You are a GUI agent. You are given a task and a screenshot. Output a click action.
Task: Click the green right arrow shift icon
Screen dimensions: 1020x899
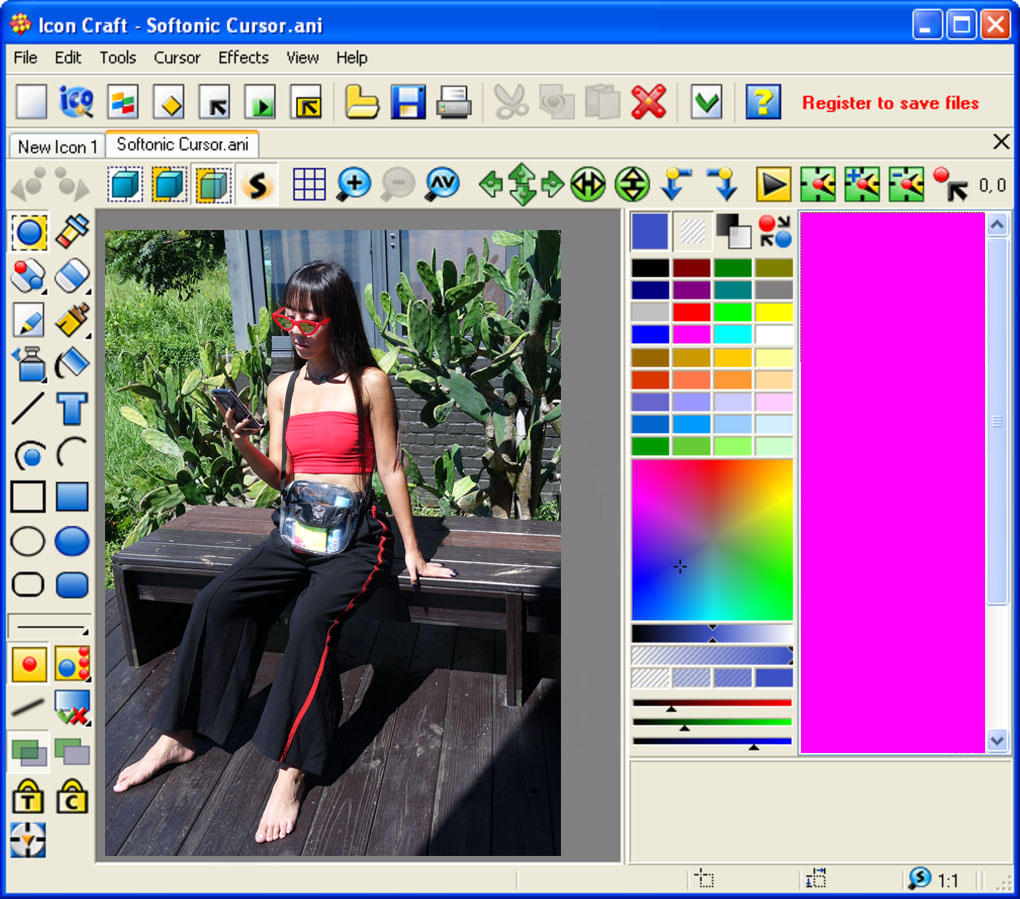coord(552,185)
